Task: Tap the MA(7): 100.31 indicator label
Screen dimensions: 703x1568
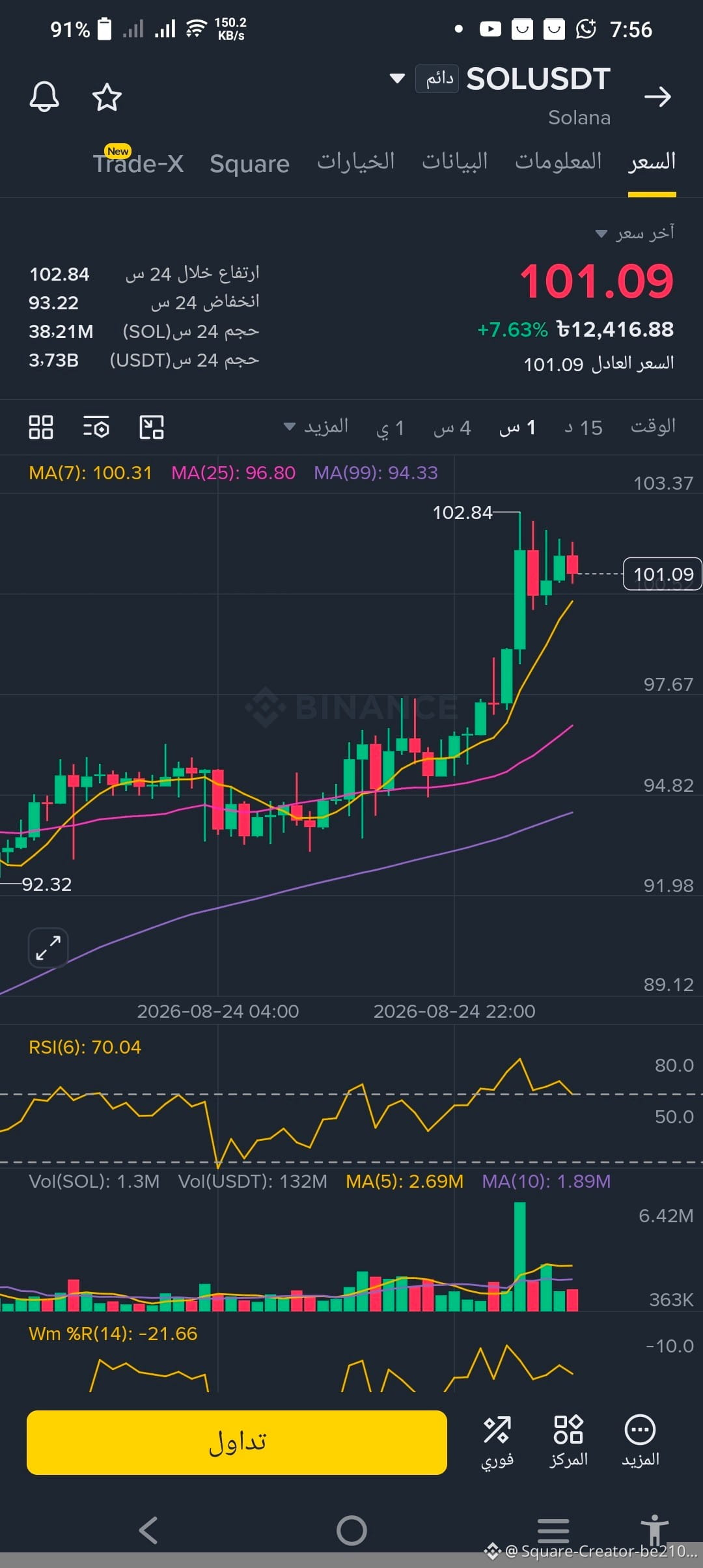Action: pos(90,473)
